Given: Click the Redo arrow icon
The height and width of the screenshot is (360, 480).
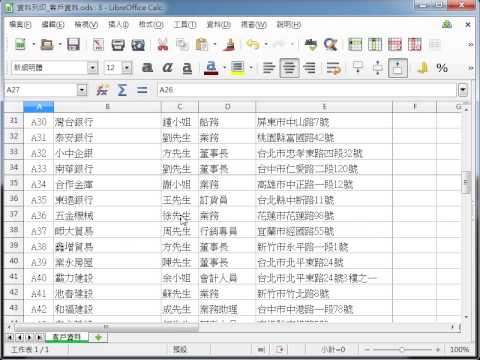Looking at the screenshot, I should tap(279, 44).
